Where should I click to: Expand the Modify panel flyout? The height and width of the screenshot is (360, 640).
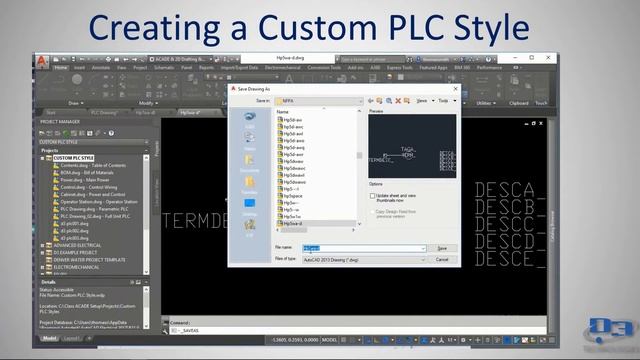tap(148, 103)
